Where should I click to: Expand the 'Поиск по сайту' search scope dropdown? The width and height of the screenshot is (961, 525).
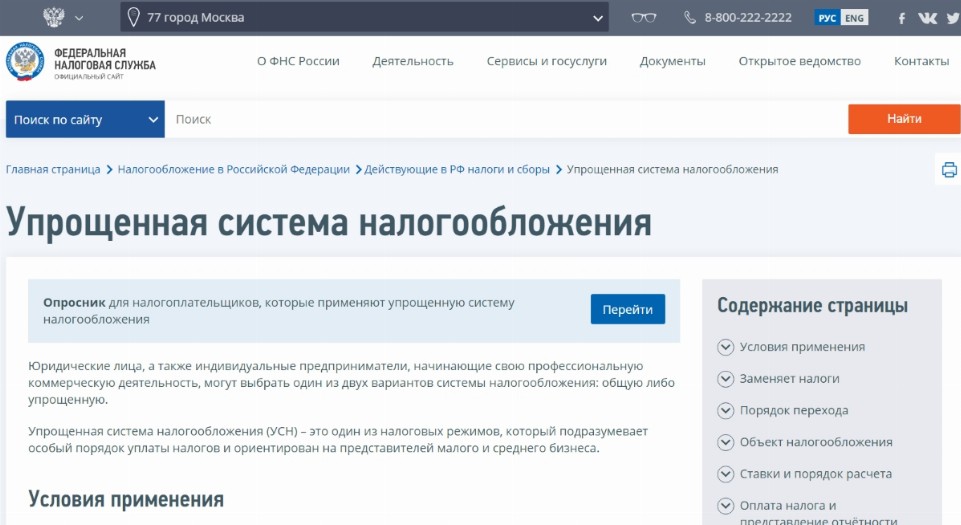click(x=85, y=119)
